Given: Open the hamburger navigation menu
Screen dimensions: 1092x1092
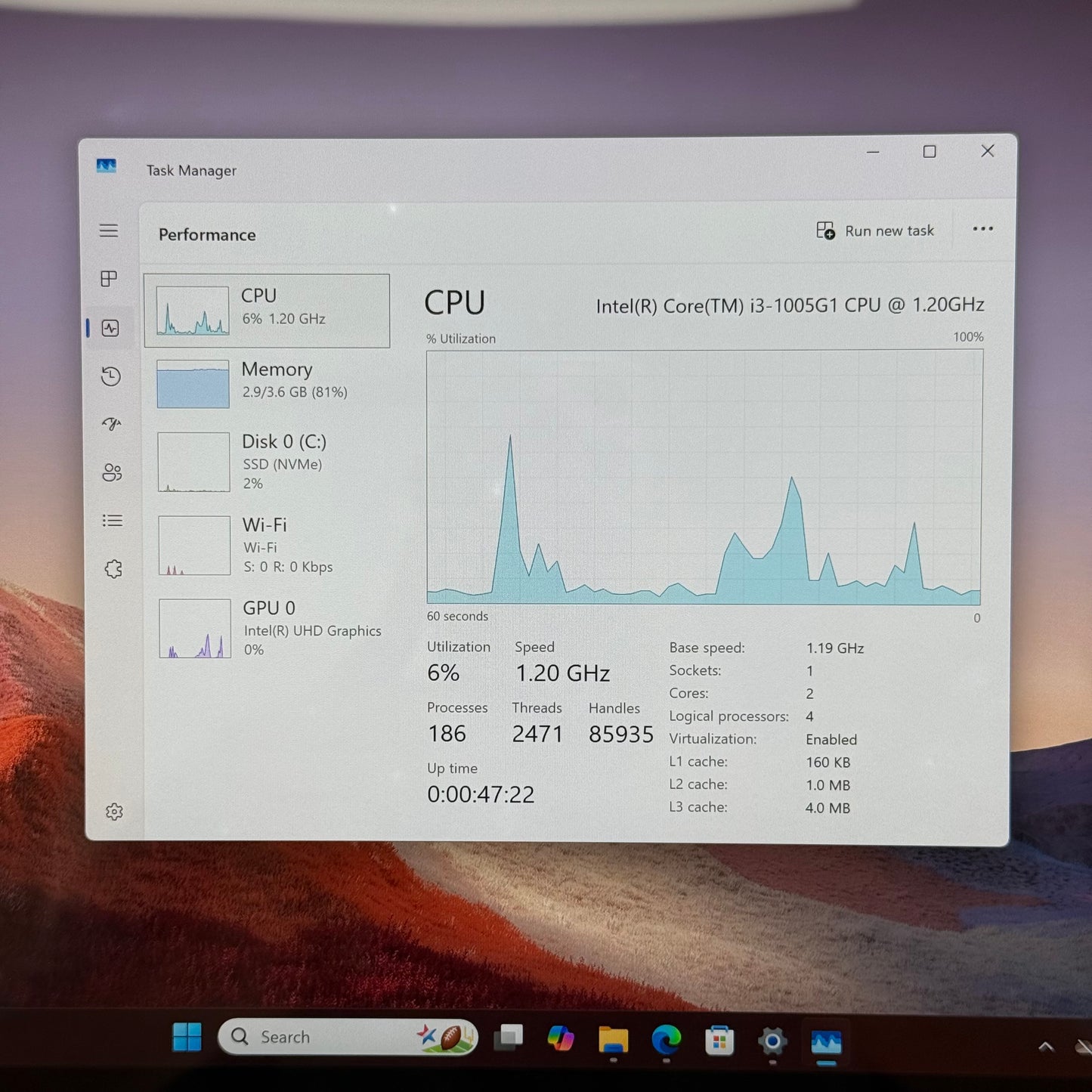Looking at the screenshot, I should coord(109,230).
